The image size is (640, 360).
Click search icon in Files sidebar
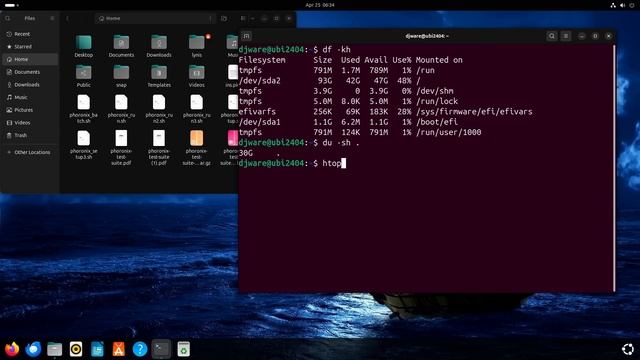point(8,18)
